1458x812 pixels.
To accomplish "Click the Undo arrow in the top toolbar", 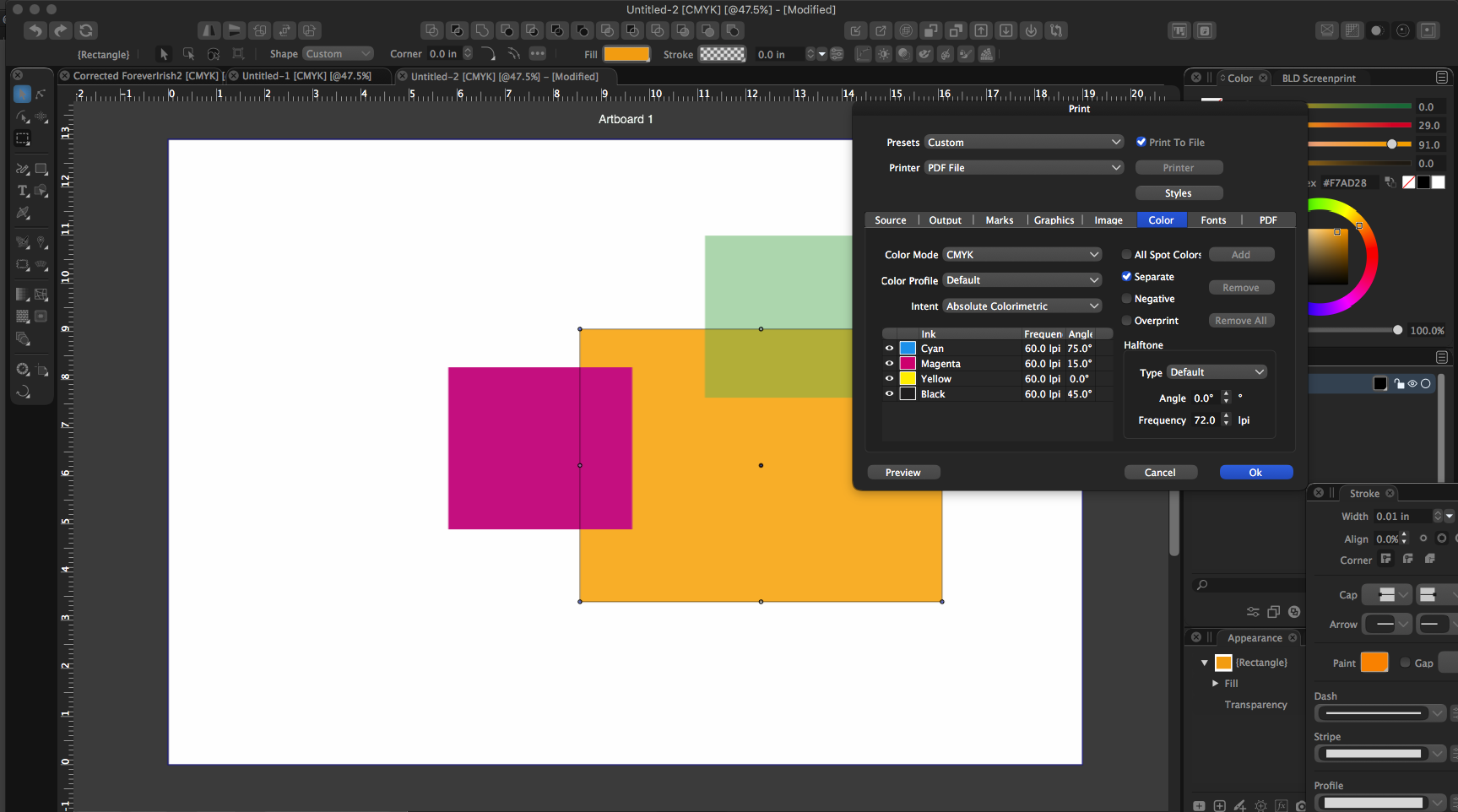I will coord(35,30).
